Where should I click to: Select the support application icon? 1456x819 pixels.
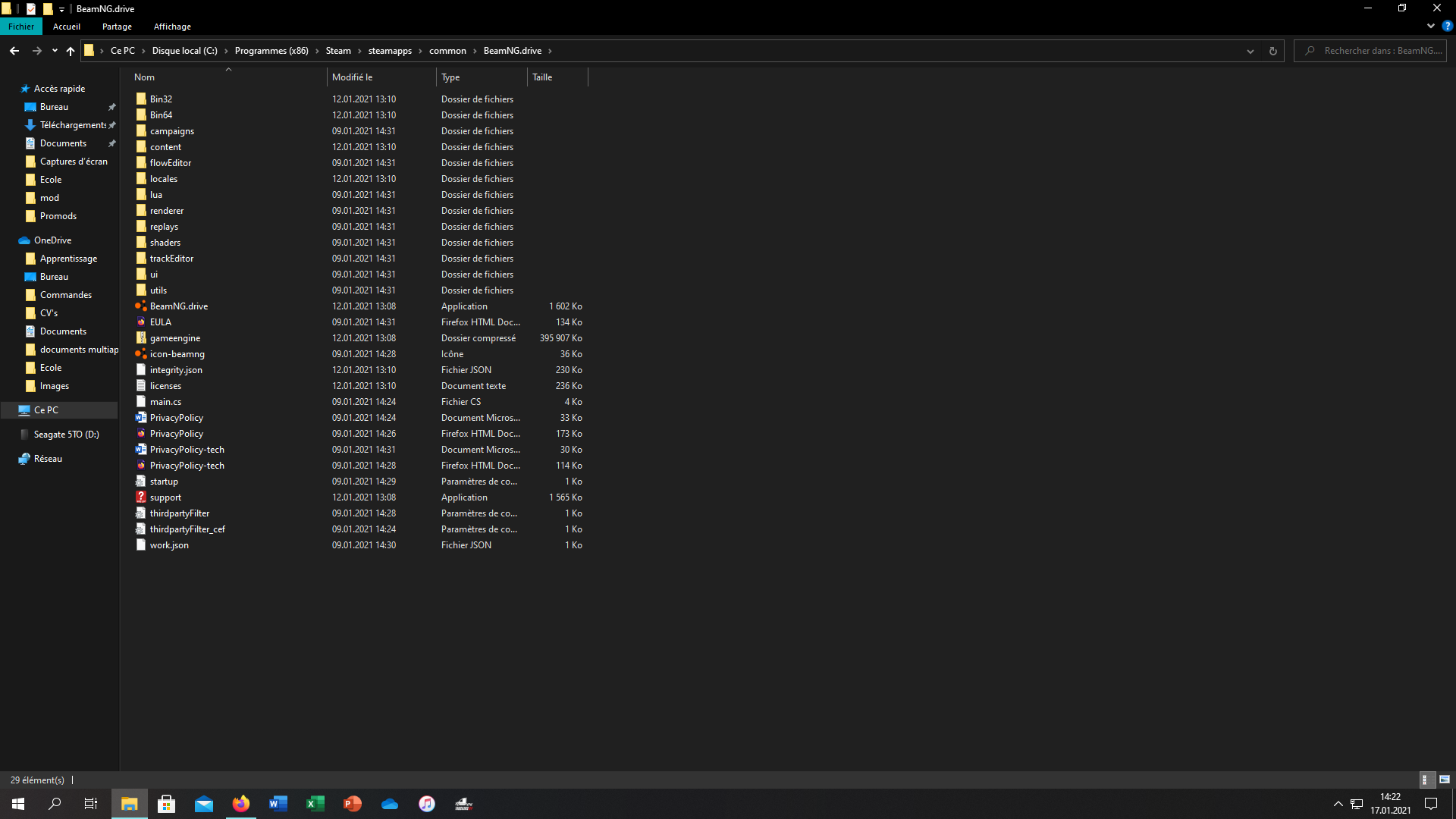coord(141,497)
